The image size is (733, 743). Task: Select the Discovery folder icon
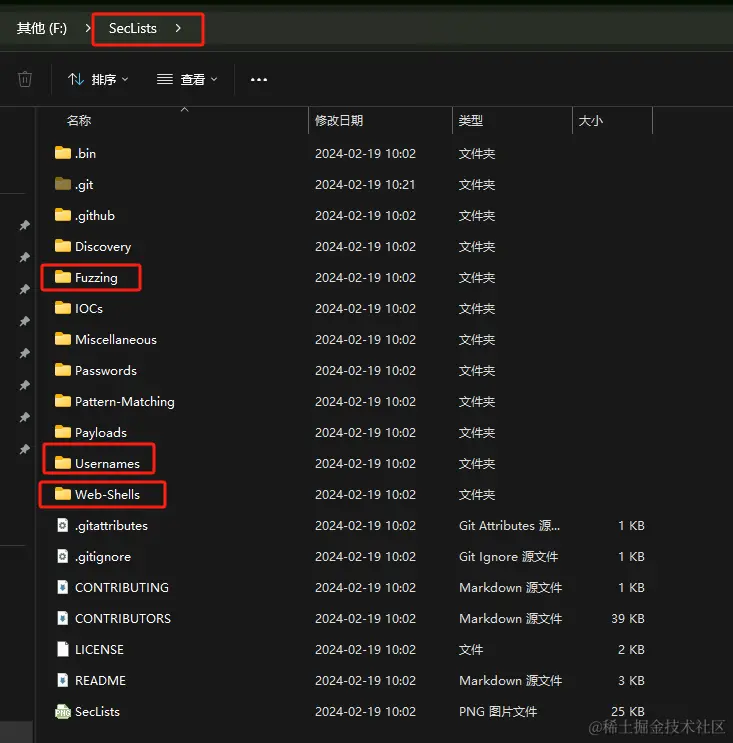pos(63,246)
